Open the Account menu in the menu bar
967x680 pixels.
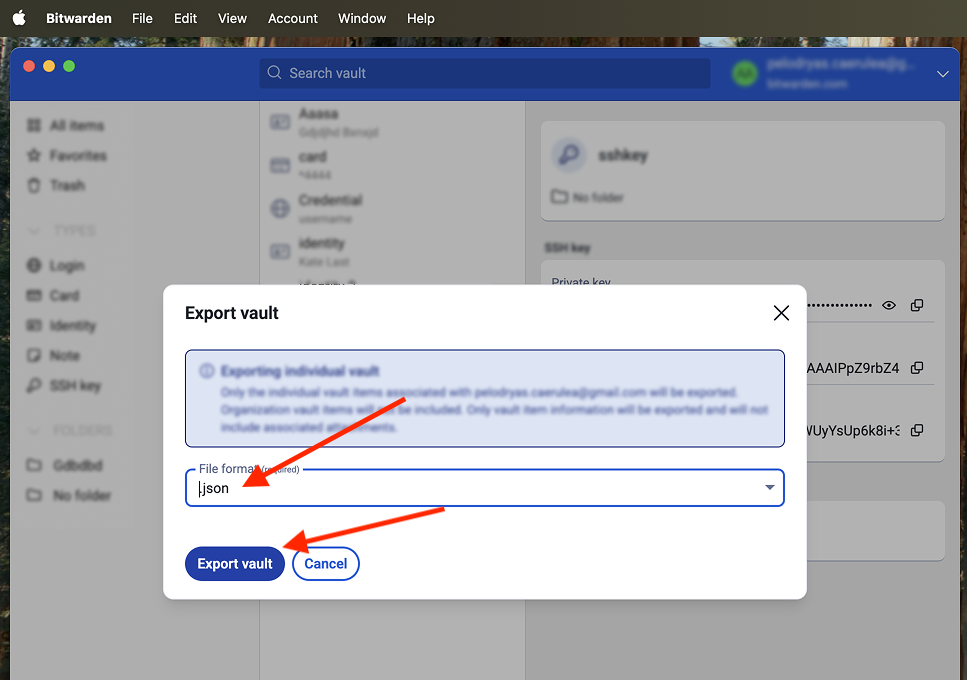pyautogui.click(x=292, y=18)
